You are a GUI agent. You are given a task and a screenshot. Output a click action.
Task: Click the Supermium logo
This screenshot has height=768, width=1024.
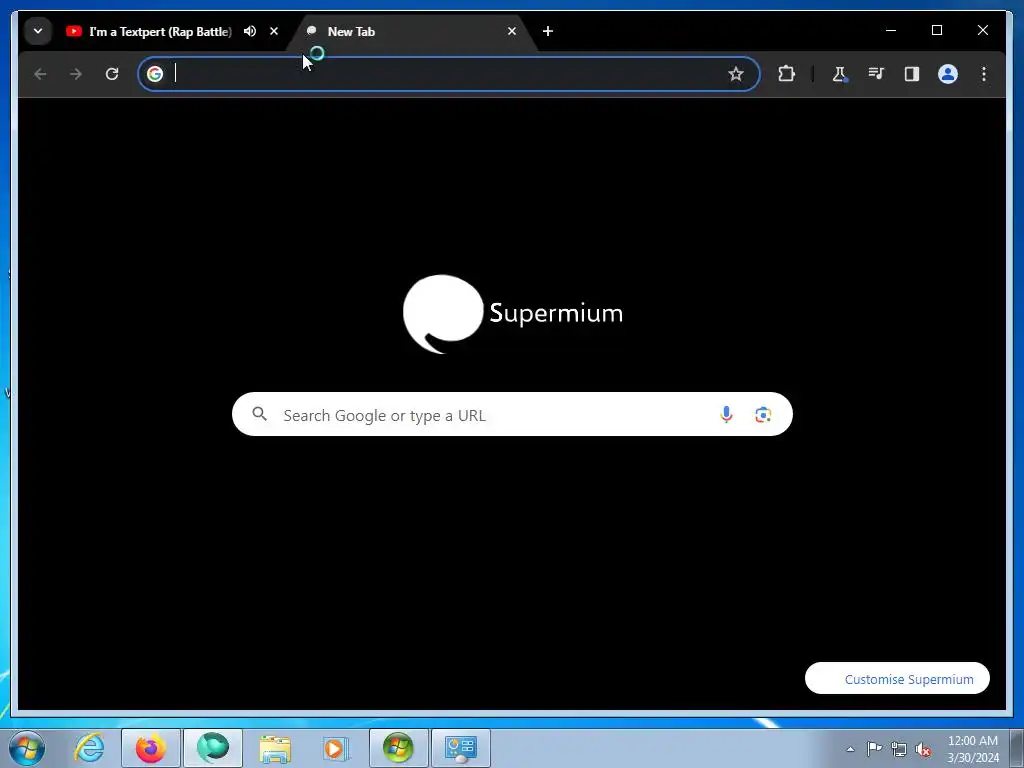tap(513, 314)
